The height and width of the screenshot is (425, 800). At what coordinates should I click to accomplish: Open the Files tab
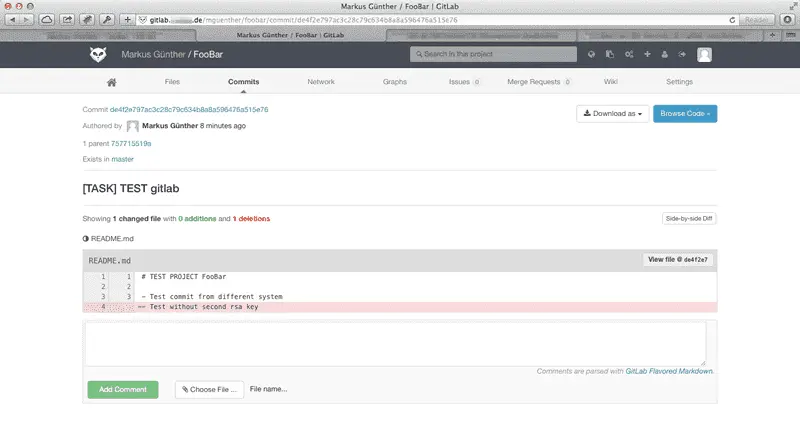pyautogui.click(x=172, y=82)
